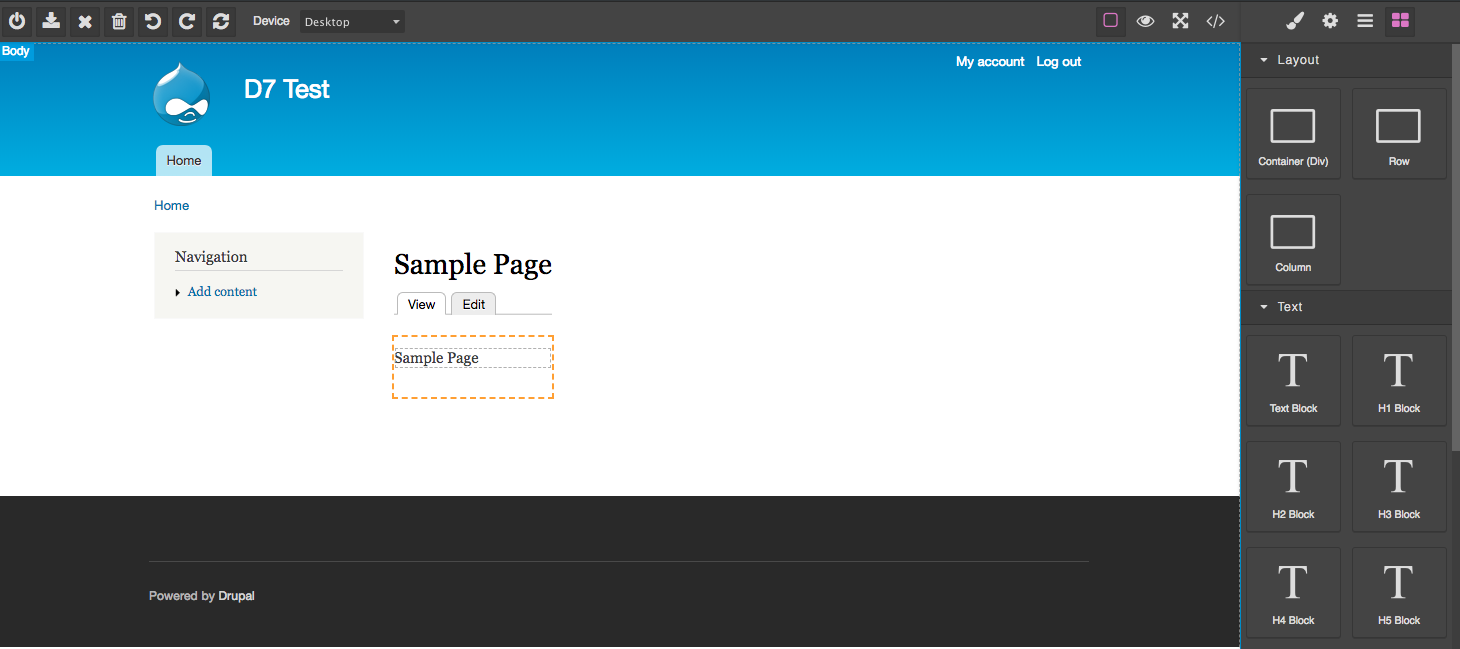Collapse the Layout section
1460x649 pixels.
[x=1263, y=59]
